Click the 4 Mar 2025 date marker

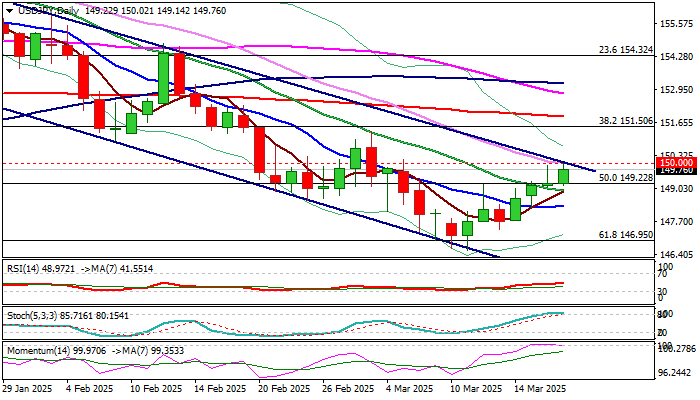point(409,388)
